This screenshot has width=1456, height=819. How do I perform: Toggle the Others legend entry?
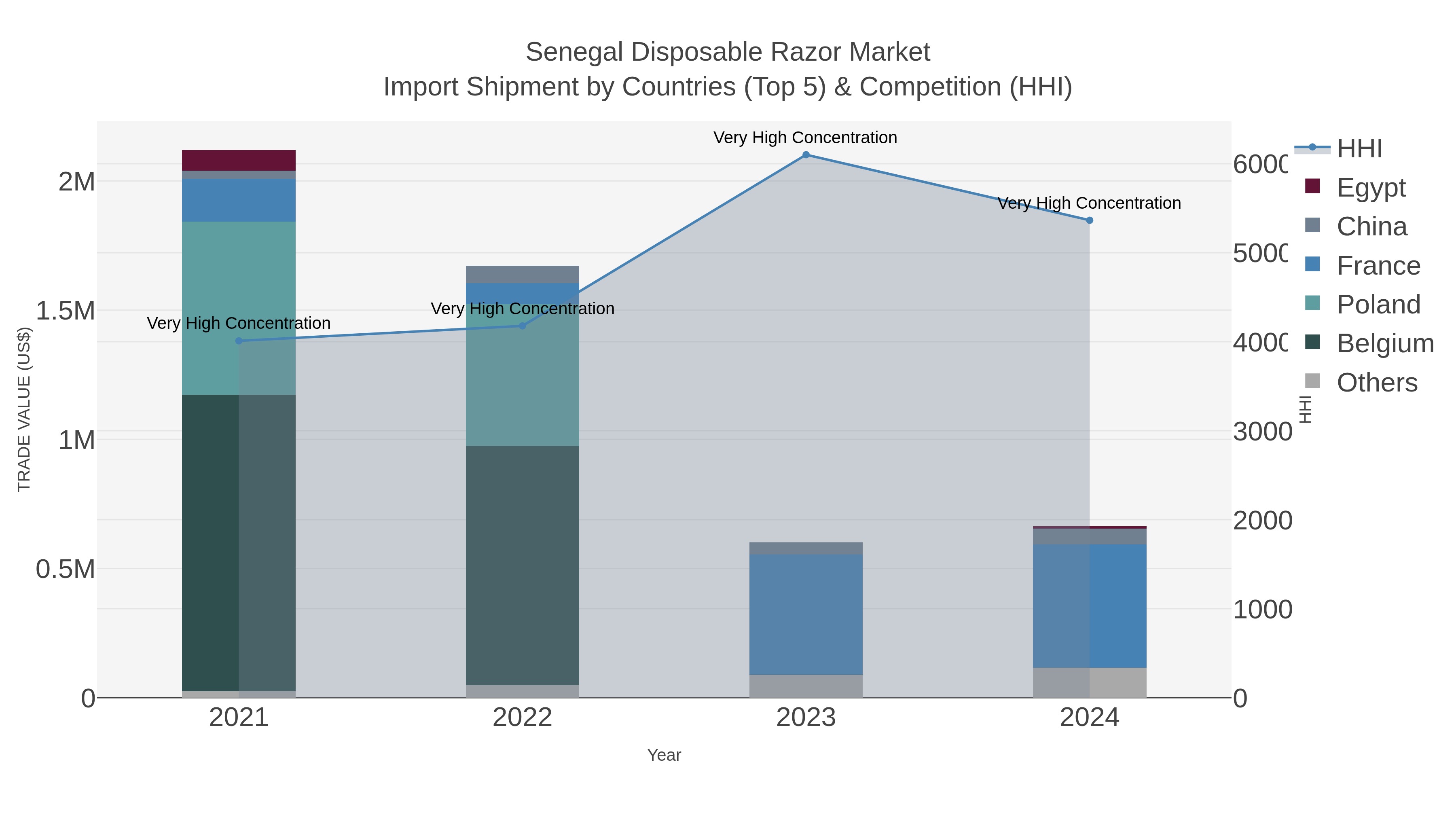(x=1361, y=382)
